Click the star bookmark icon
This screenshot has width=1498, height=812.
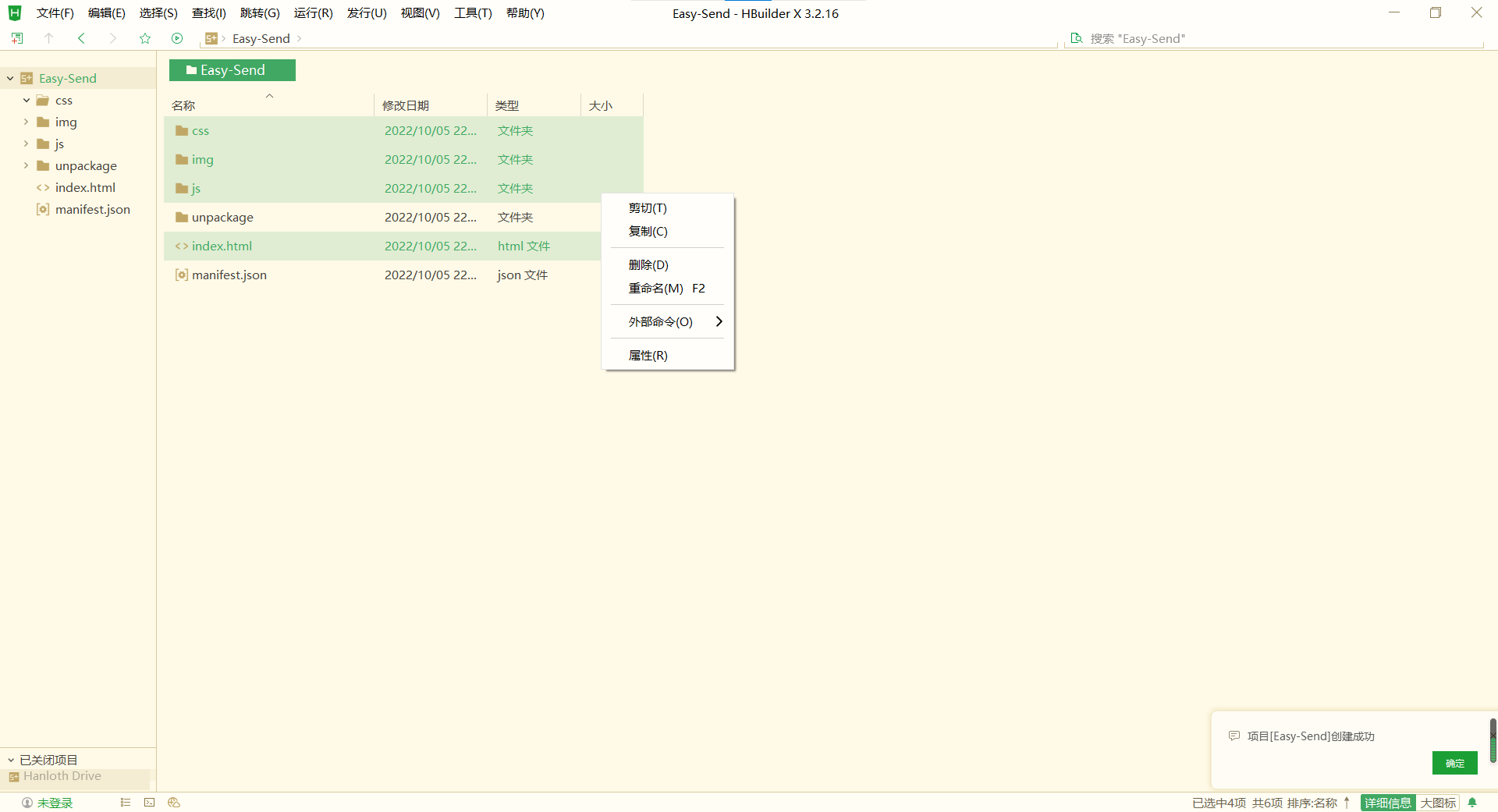(145, 38)
